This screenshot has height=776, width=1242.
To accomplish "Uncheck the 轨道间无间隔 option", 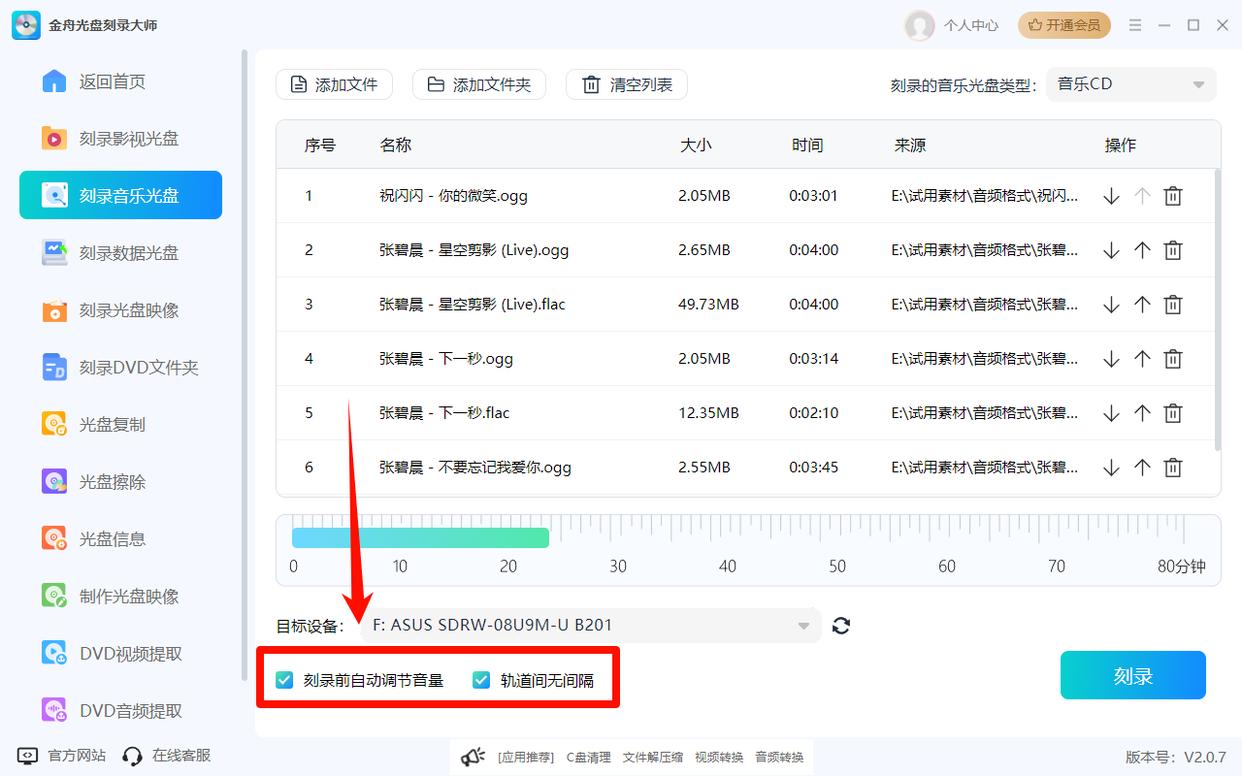I will (478, 679).
